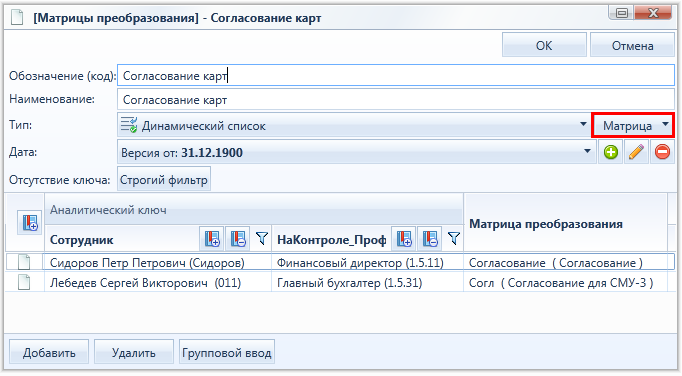The width and height of the screenshot is (682, 376).
Task: Select the Лебедев Сергей Викторович row
Action: click(x=337, y=283)
